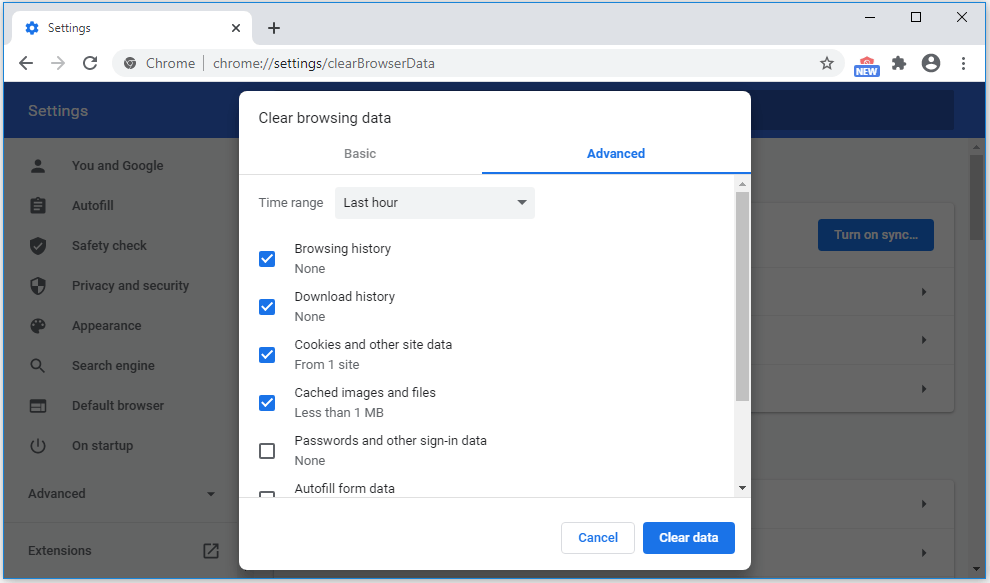Click the "From 1 site" text
990x583 pixels.
326,364
